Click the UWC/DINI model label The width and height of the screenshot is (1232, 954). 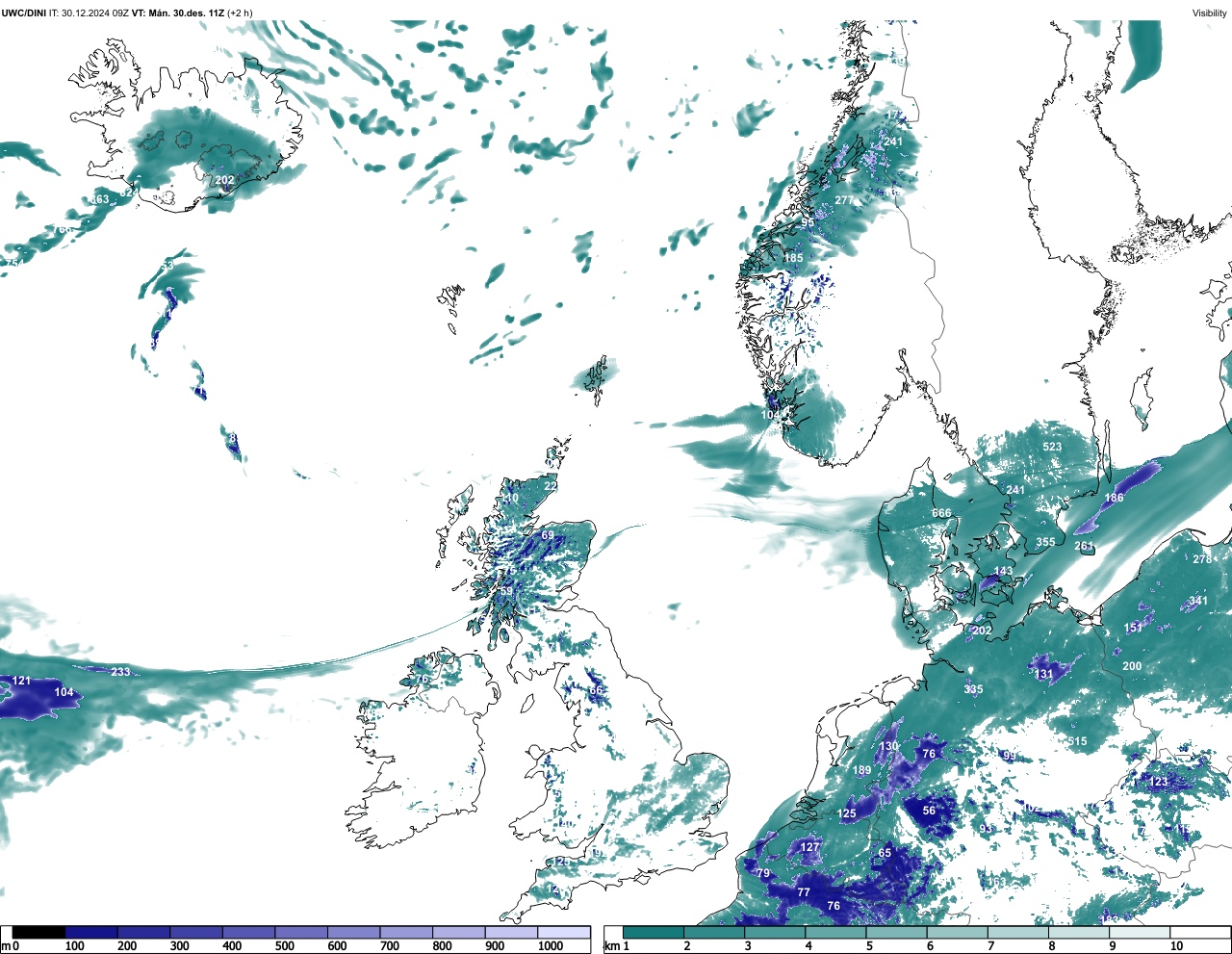click(x=23, y=13)
